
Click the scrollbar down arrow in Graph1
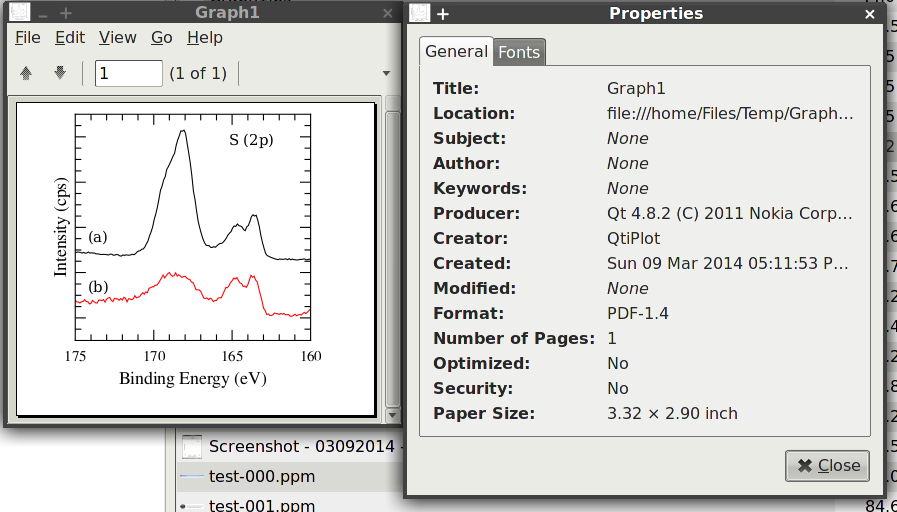click(392, 414)
